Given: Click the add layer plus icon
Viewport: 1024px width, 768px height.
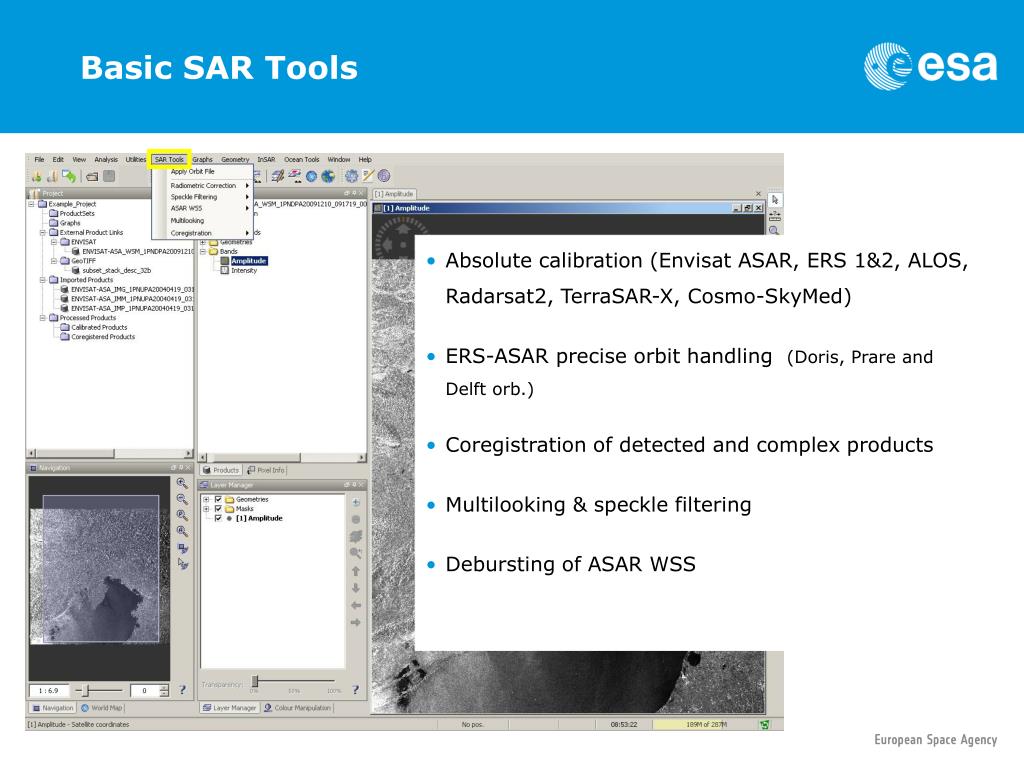Looking at the screenshot, I should [356, 503].
